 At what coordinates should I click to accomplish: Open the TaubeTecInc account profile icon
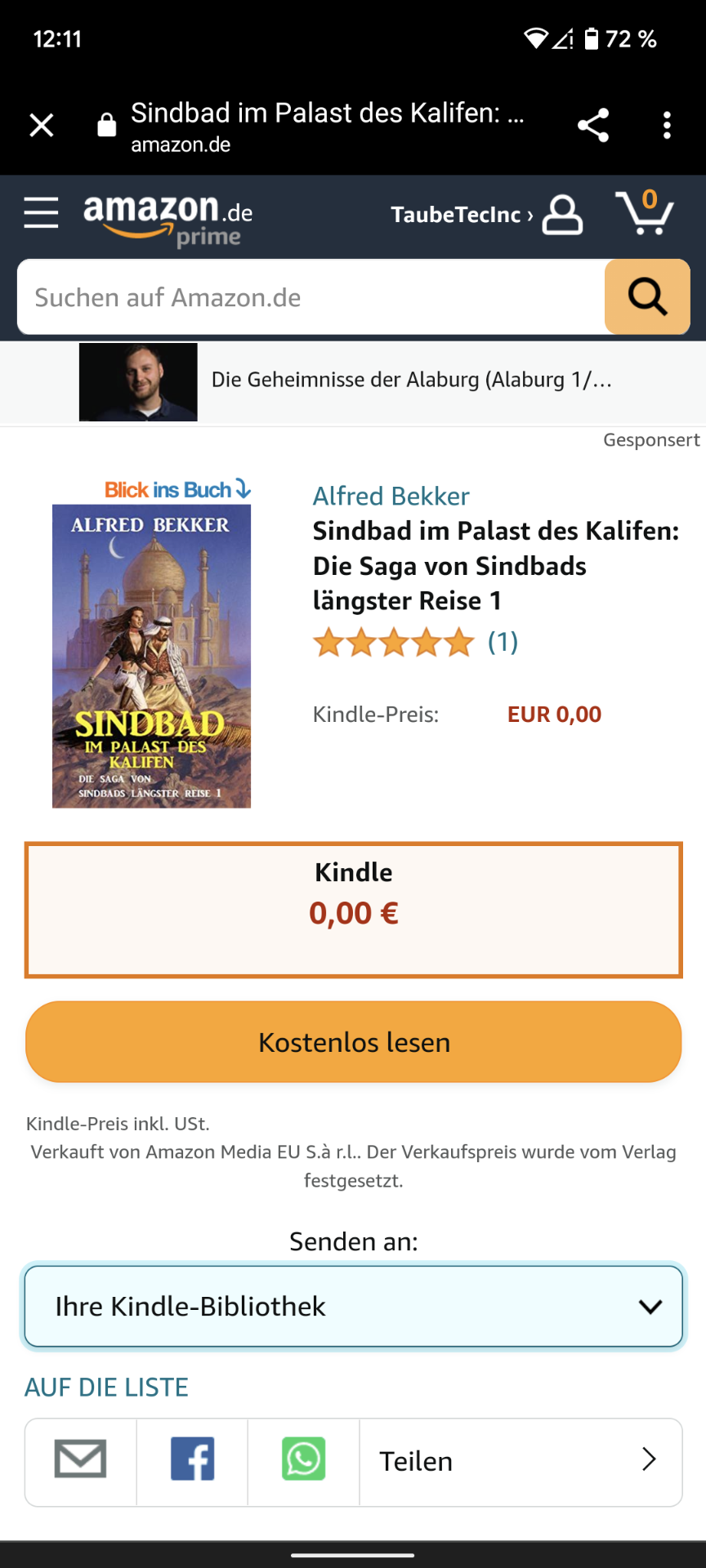562,215
